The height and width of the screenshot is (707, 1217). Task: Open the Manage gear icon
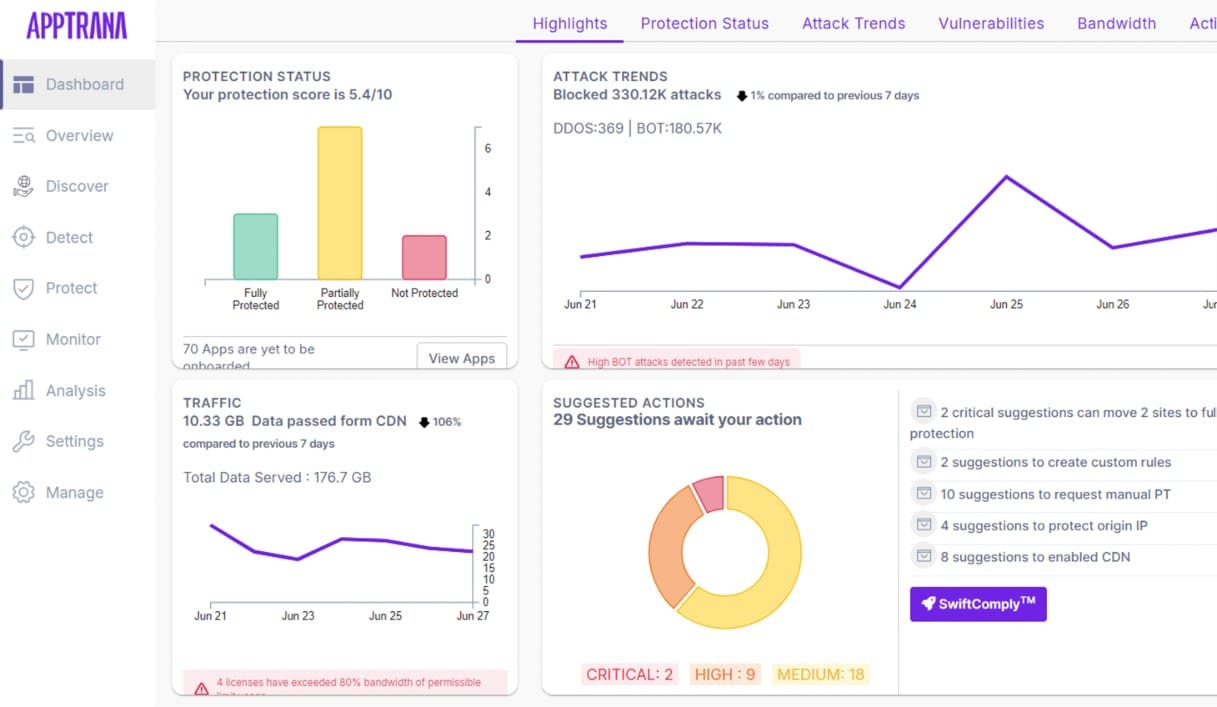coord(24,492)
